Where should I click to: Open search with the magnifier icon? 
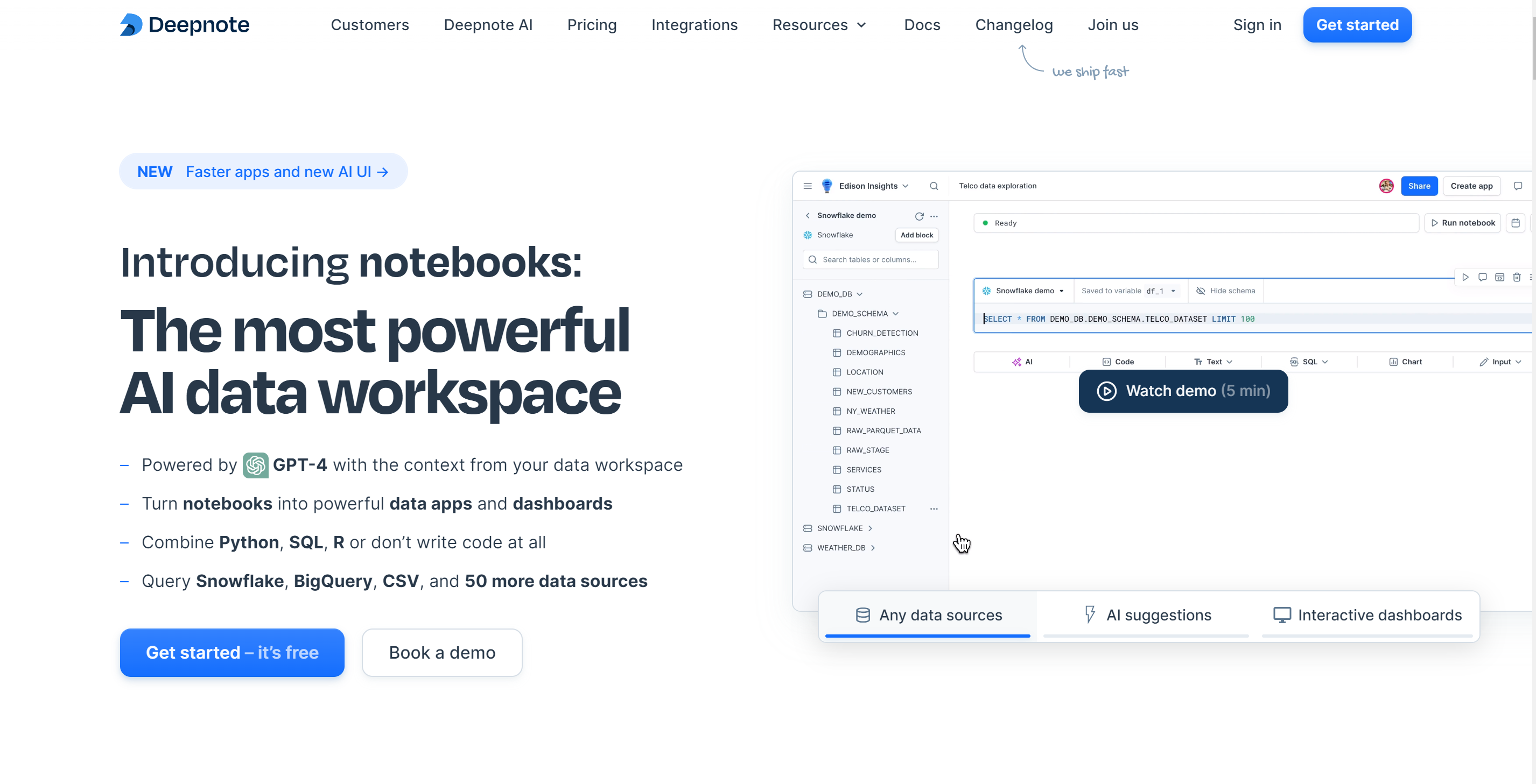(x=934, y=185)
